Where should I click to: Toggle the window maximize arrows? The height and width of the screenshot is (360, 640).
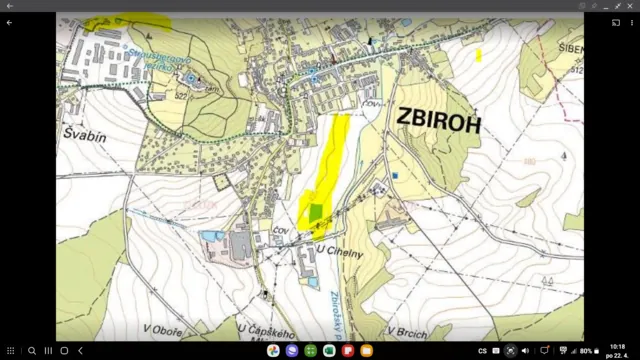pos(618,6)
